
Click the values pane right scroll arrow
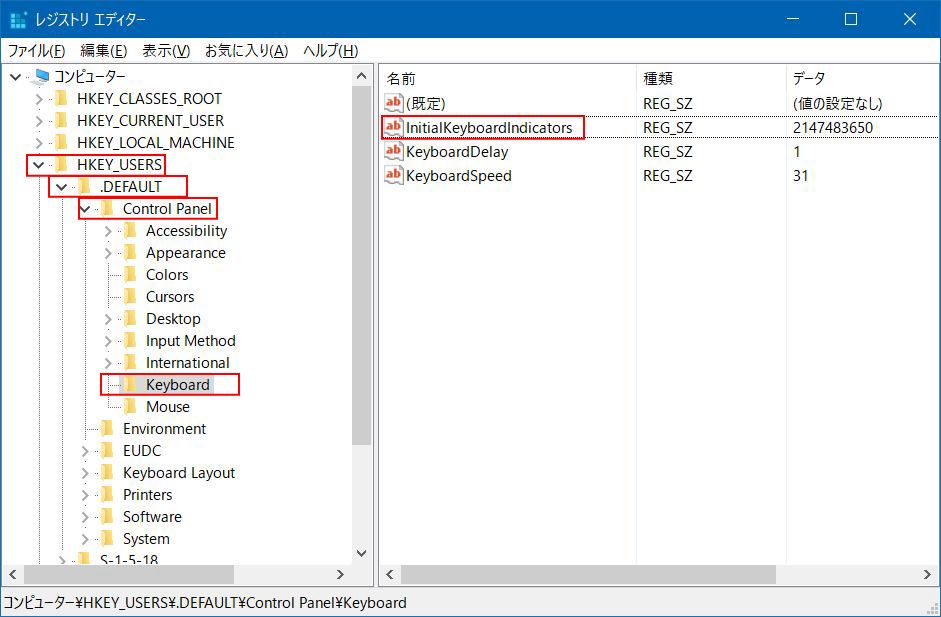coord(927,575)
